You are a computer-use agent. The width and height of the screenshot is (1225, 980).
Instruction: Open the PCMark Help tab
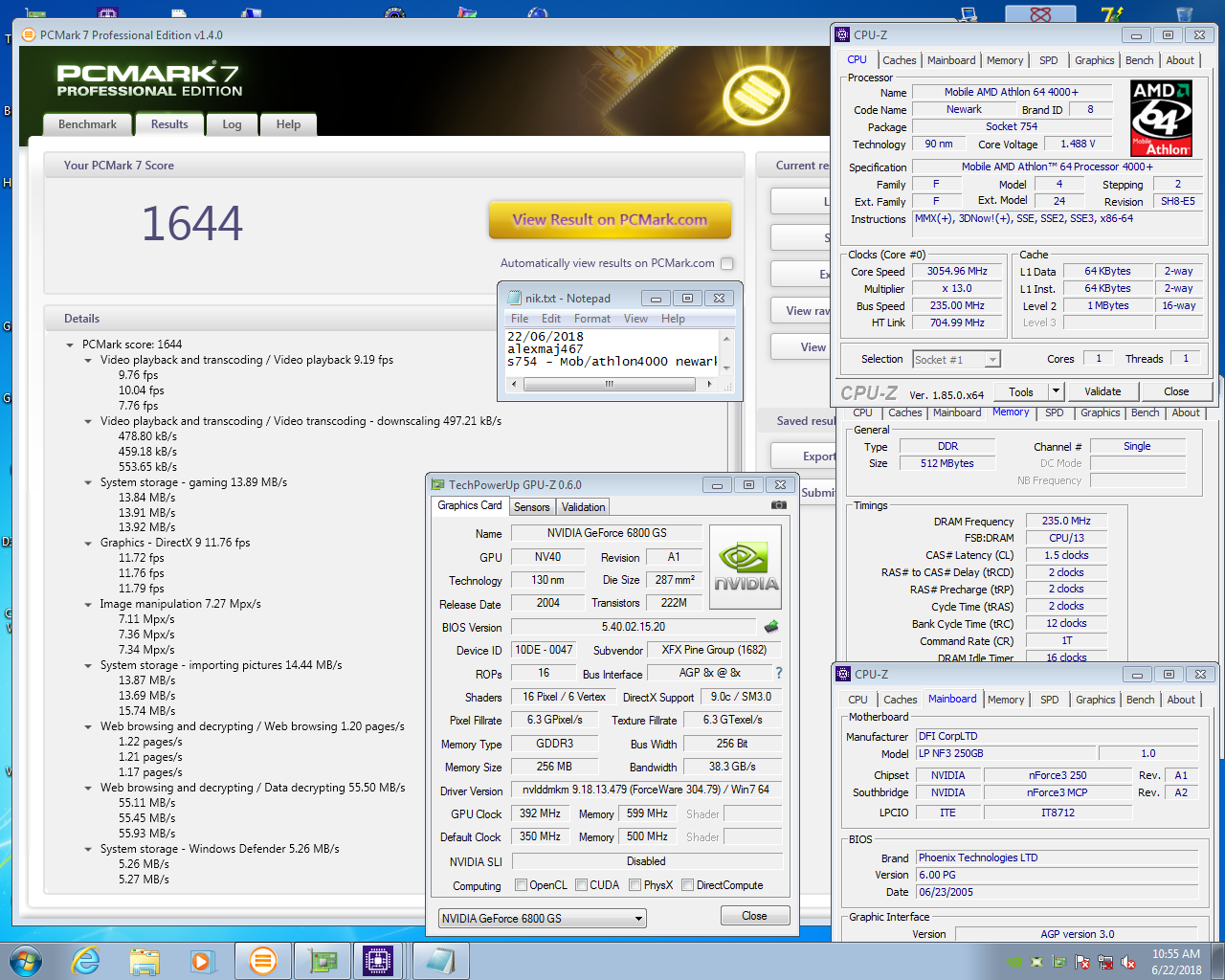[x=288, y=124]
